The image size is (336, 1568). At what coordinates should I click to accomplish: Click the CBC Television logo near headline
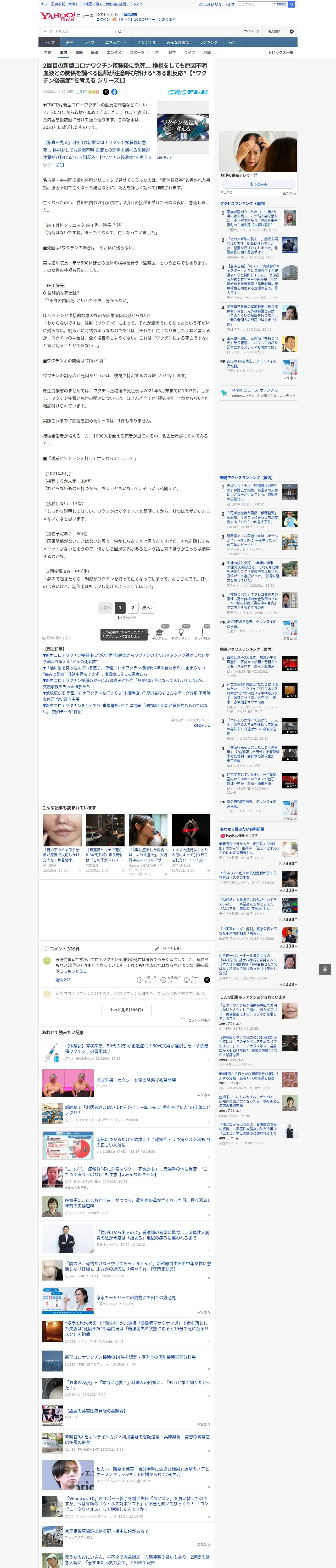tap(188, 92)
